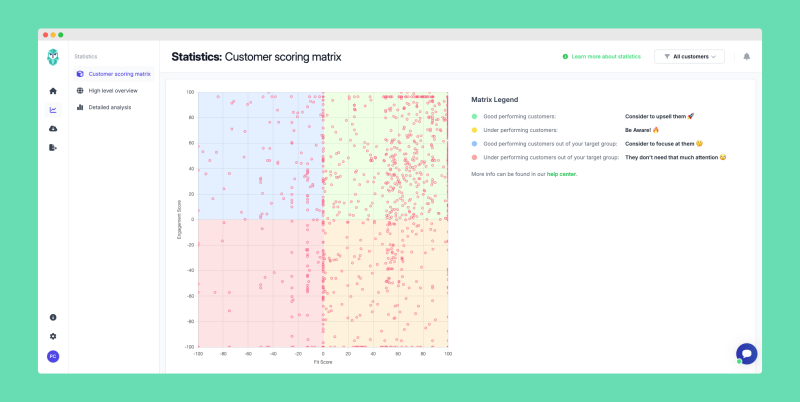The width and height of the screenshot is (800, 402).
Task: Click Learn more about statistics link
Action: (605, 57)
